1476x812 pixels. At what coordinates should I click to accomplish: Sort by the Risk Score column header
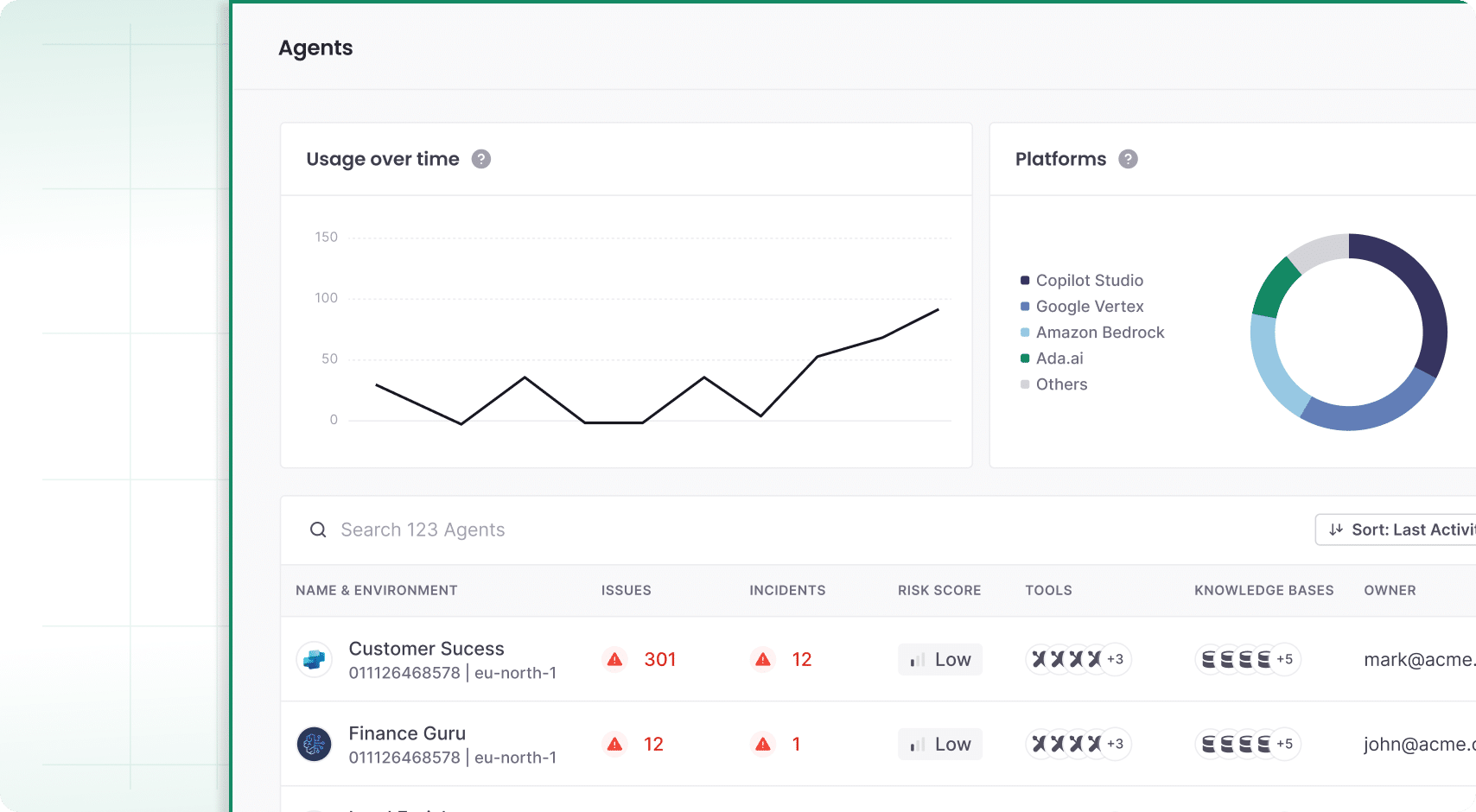click(938, 590)
